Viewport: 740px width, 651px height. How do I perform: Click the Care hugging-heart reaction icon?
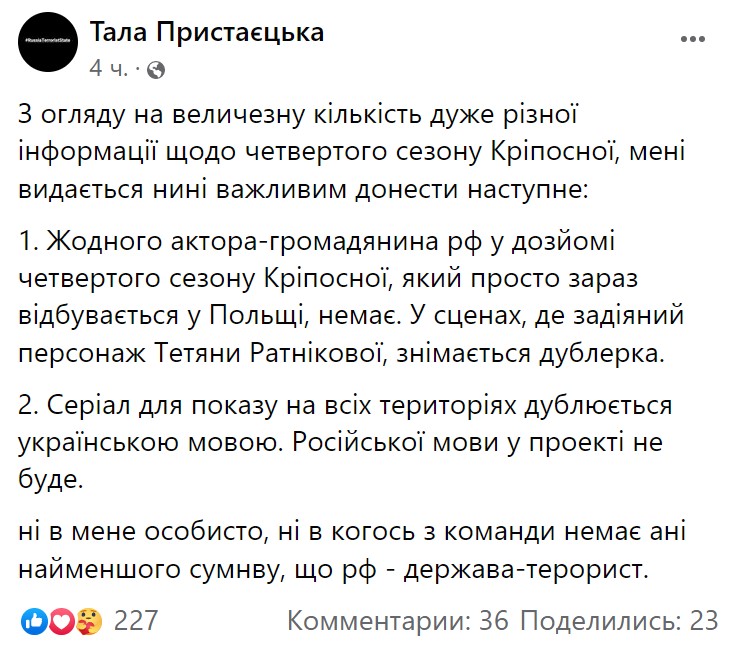(86, 621)
